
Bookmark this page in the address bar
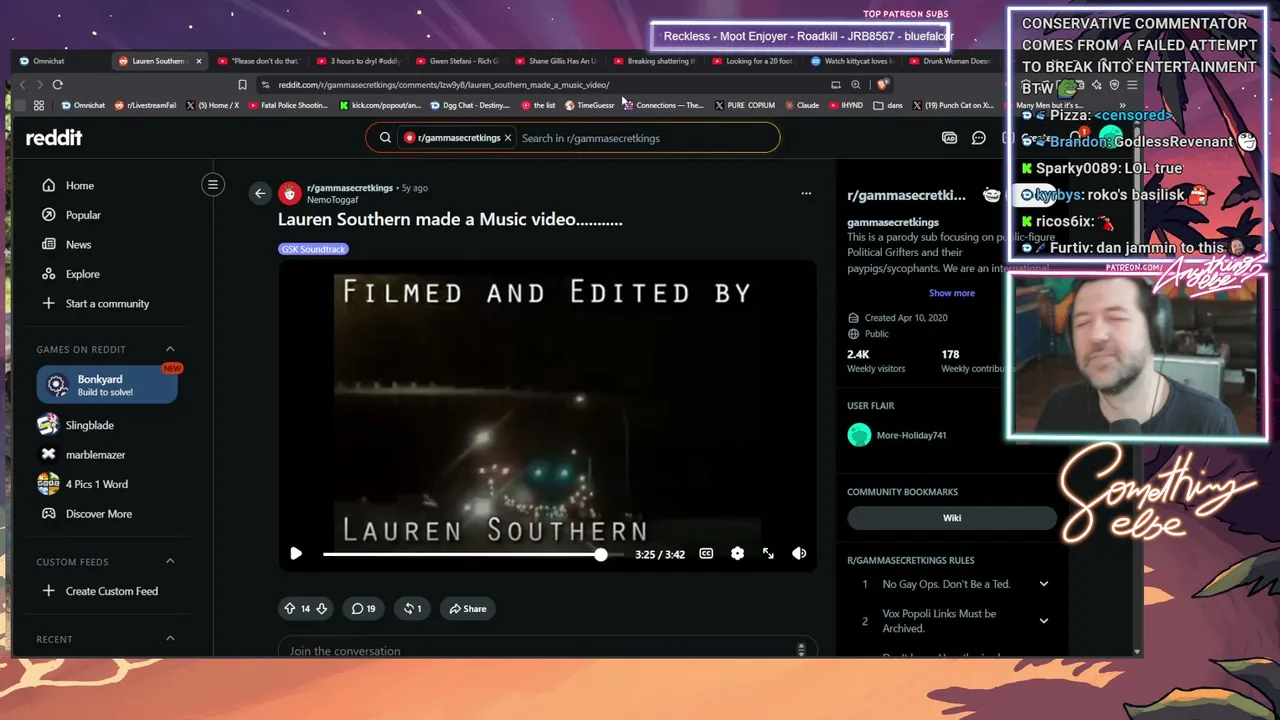[242, 85]
